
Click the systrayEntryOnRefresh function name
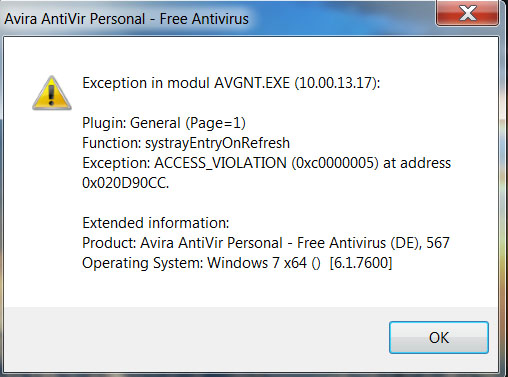pyautogui.click(x=217, y=143)
